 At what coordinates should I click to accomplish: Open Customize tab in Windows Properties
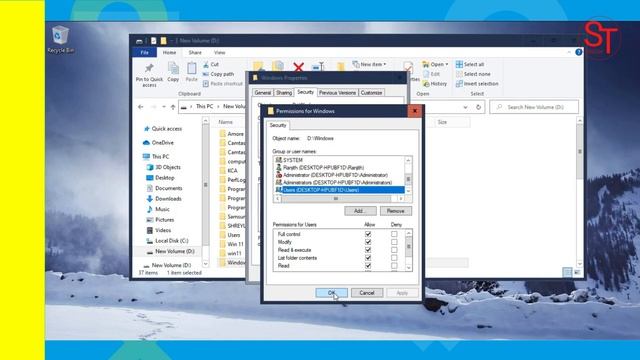(x=371, y=93)
